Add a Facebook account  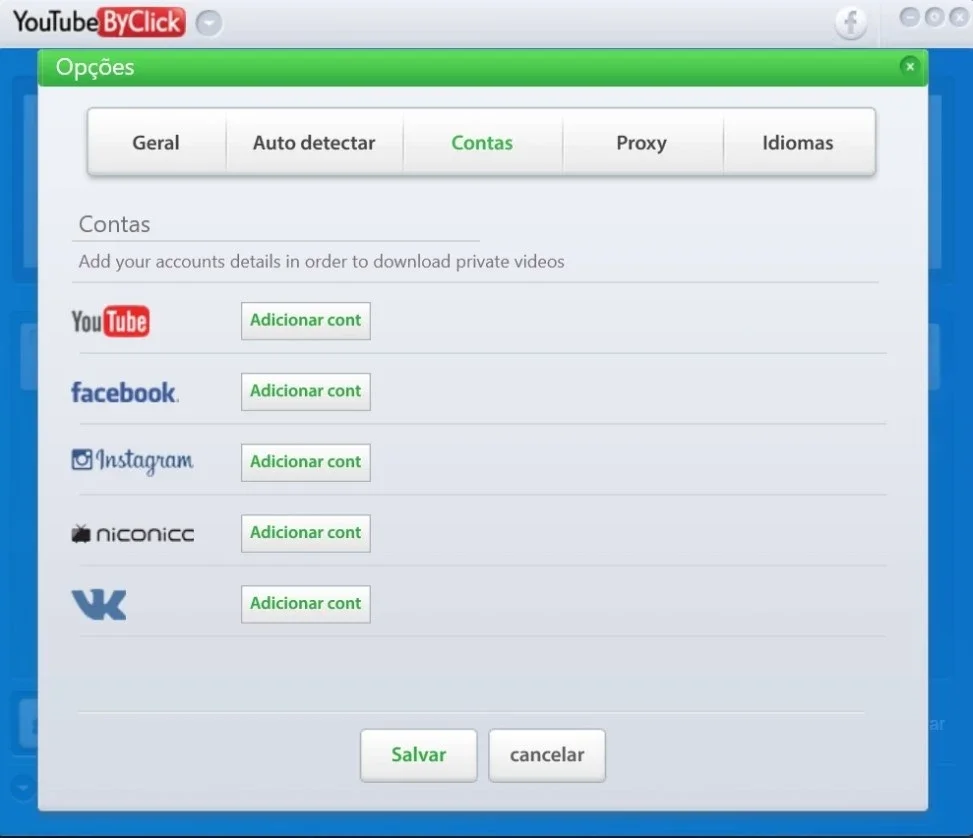pos(306,392)
